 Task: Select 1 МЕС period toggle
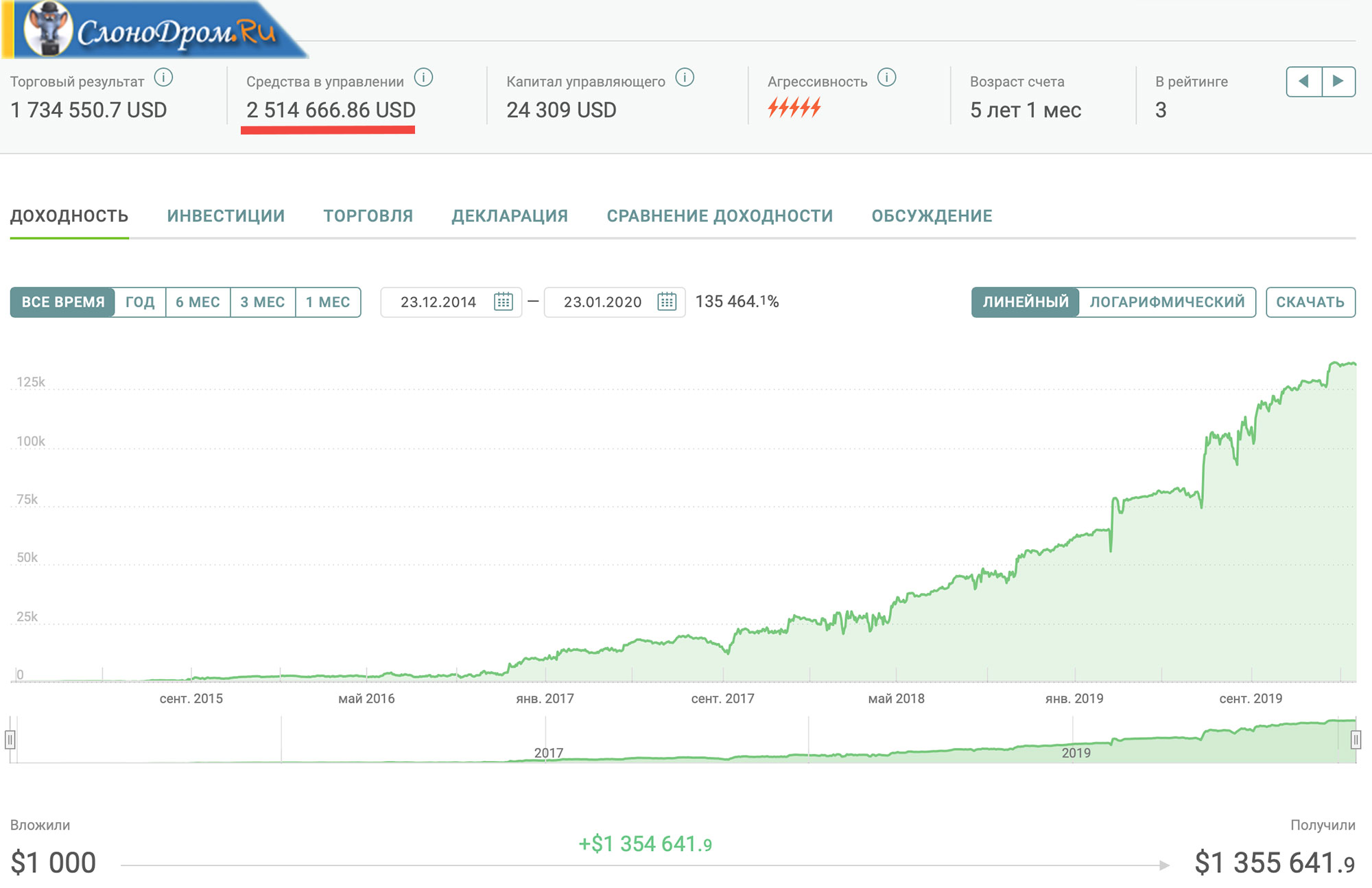pyautogui.click(x=328, y=302)
